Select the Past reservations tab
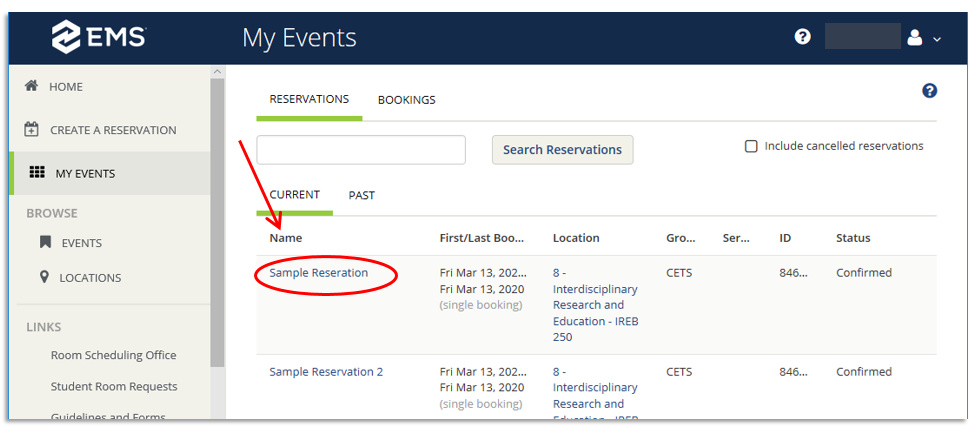The width and height of the screenshot is (977, 431). point(361,195)
